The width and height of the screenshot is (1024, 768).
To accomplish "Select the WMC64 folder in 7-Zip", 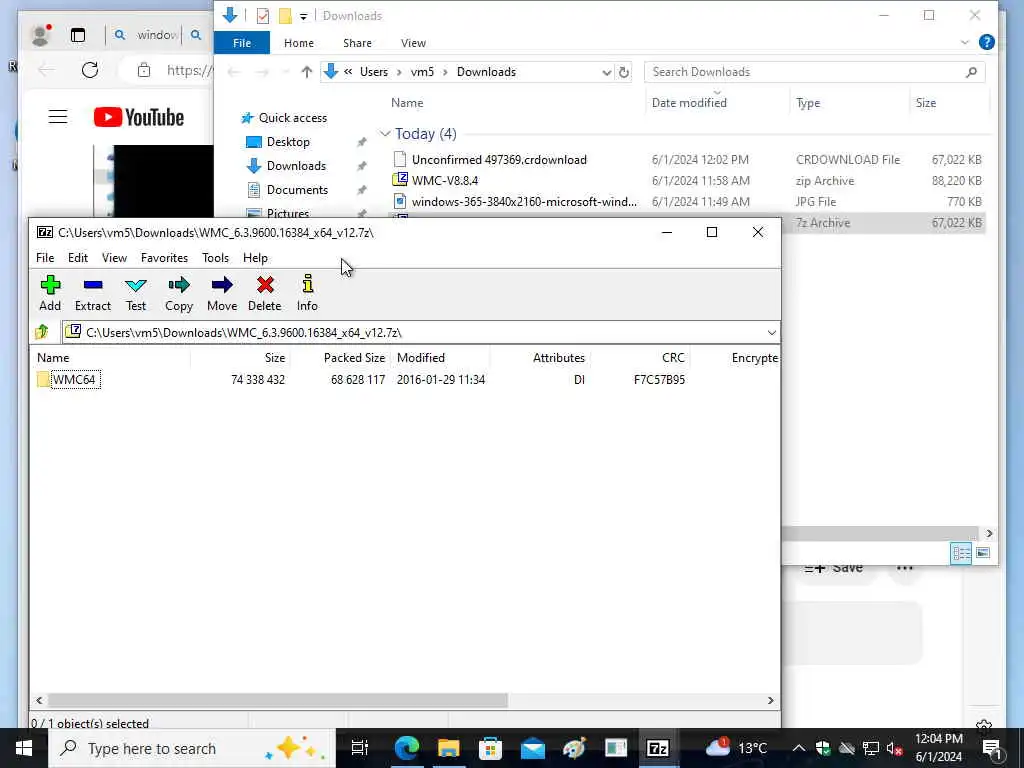I will click(69, 379).
